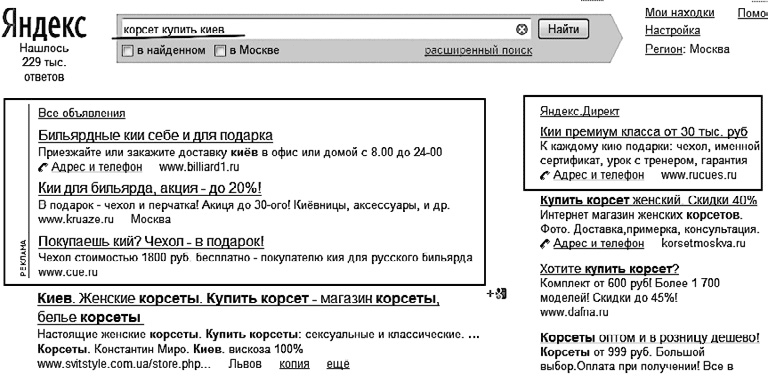Click the plus icon beside the Киев result
Viewport: 768px width, 376px height.
point(496,294)
